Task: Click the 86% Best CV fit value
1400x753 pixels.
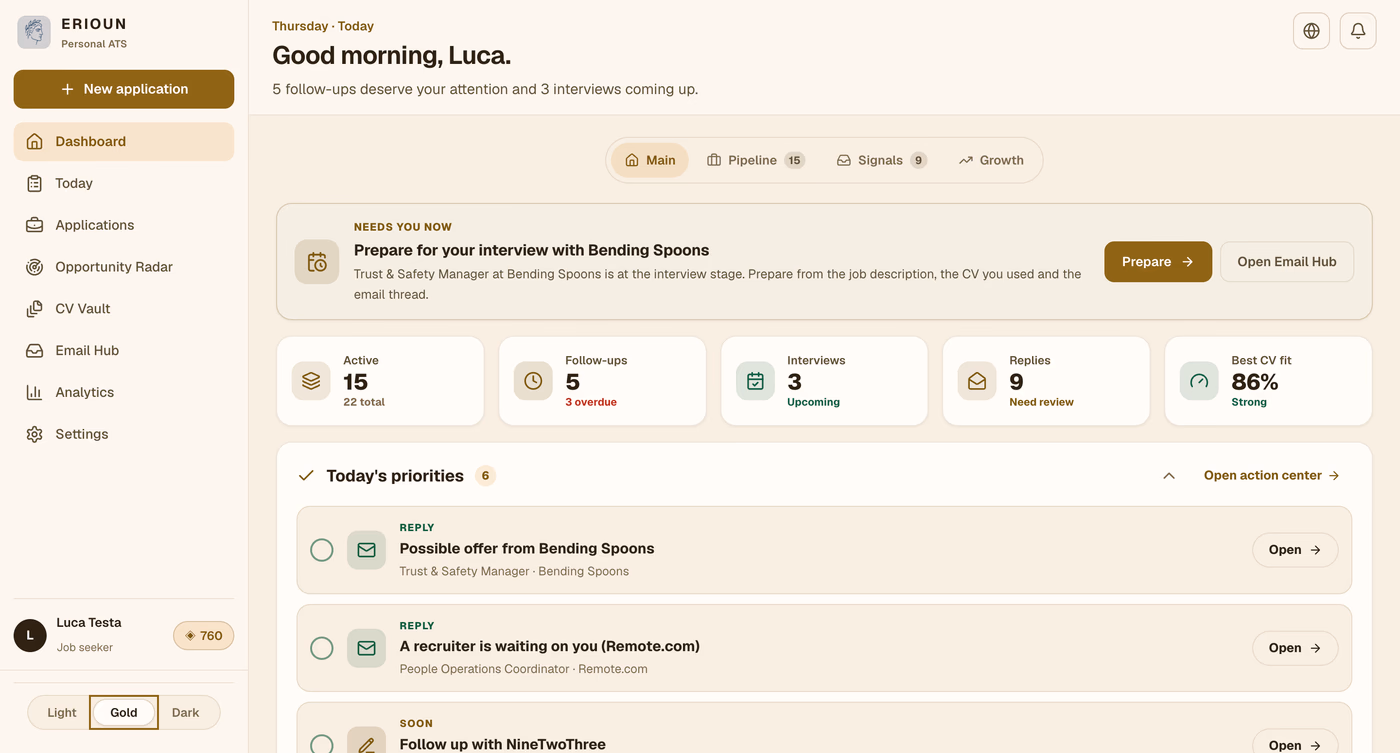Action: tap(1255, 382)
